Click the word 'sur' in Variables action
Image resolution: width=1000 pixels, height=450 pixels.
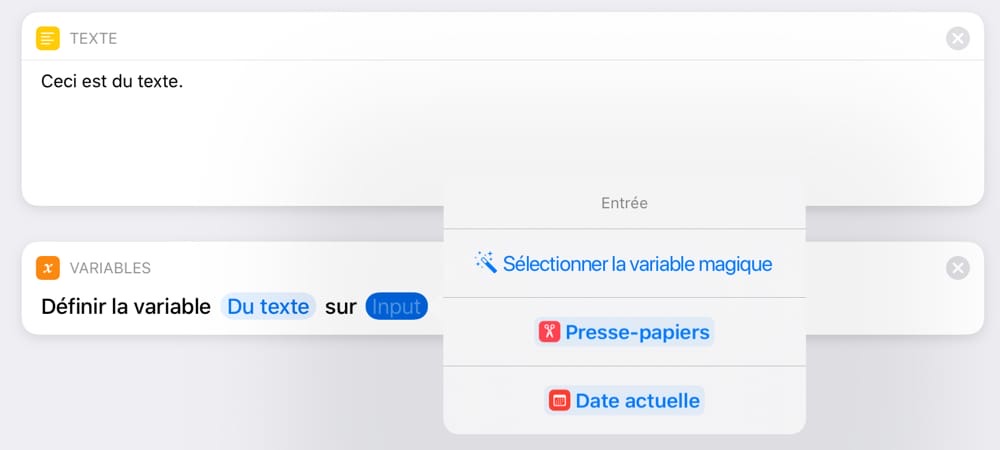pos(341,307)
